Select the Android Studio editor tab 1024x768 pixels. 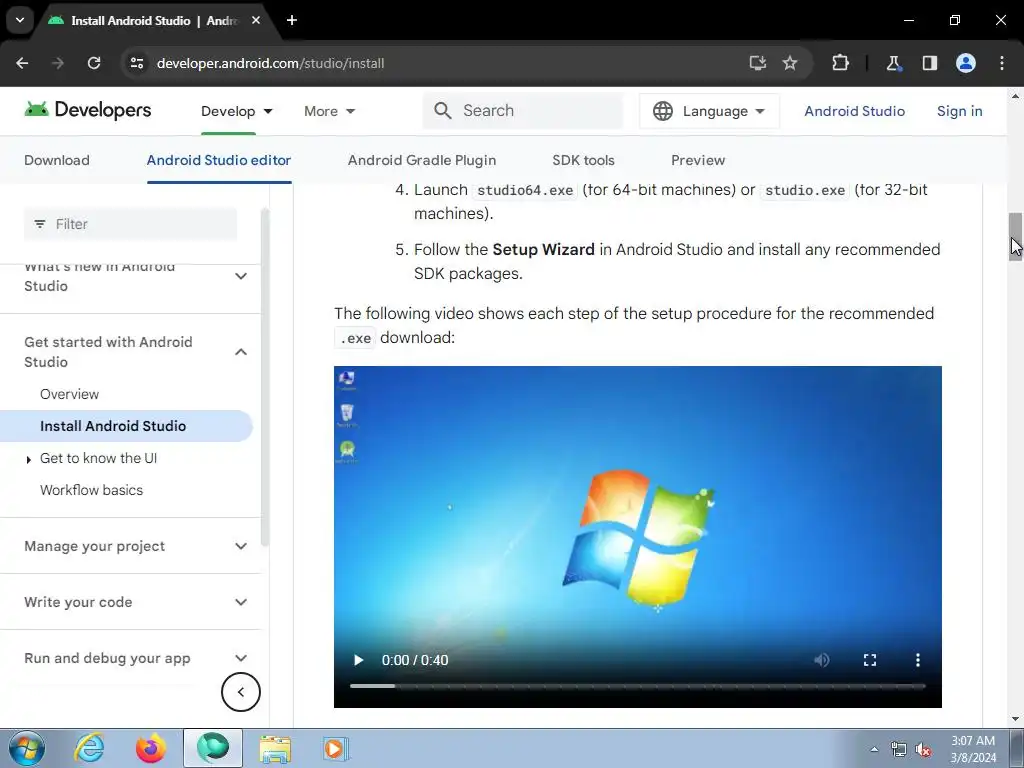click(x=219, y=160)
